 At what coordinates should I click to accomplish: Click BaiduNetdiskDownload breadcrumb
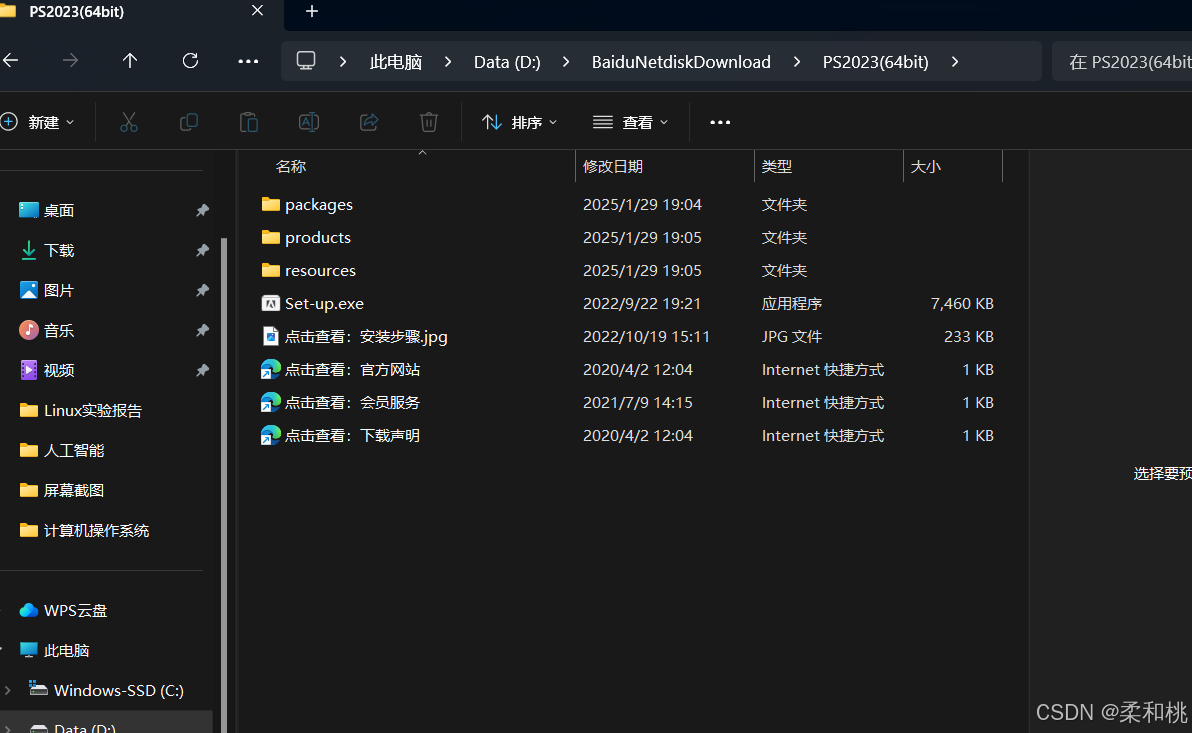[x=681, y=62]
